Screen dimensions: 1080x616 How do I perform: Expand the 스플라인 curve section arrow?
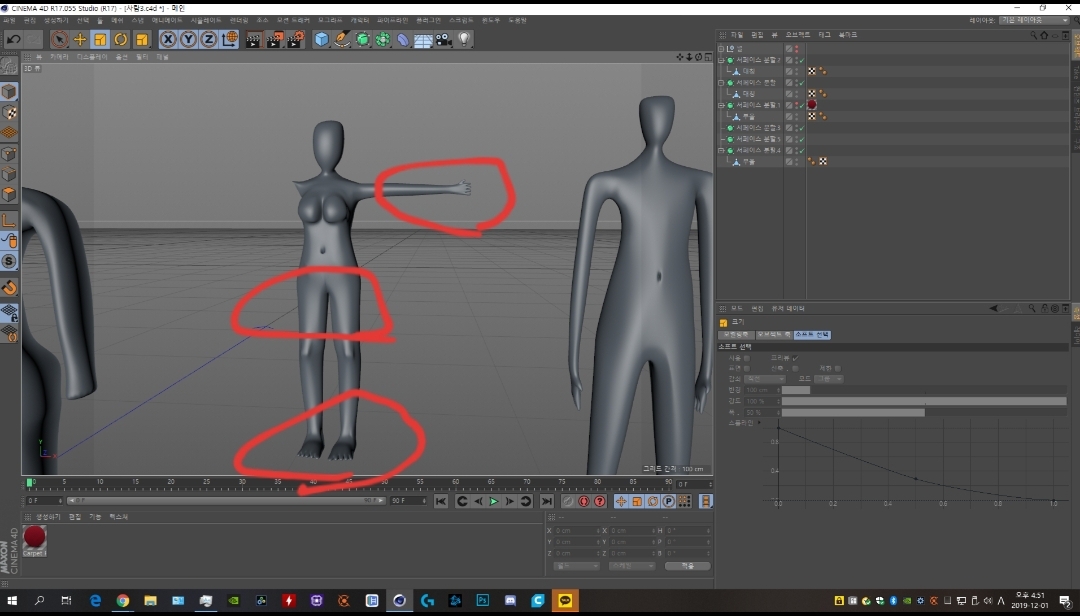(759, 423)
